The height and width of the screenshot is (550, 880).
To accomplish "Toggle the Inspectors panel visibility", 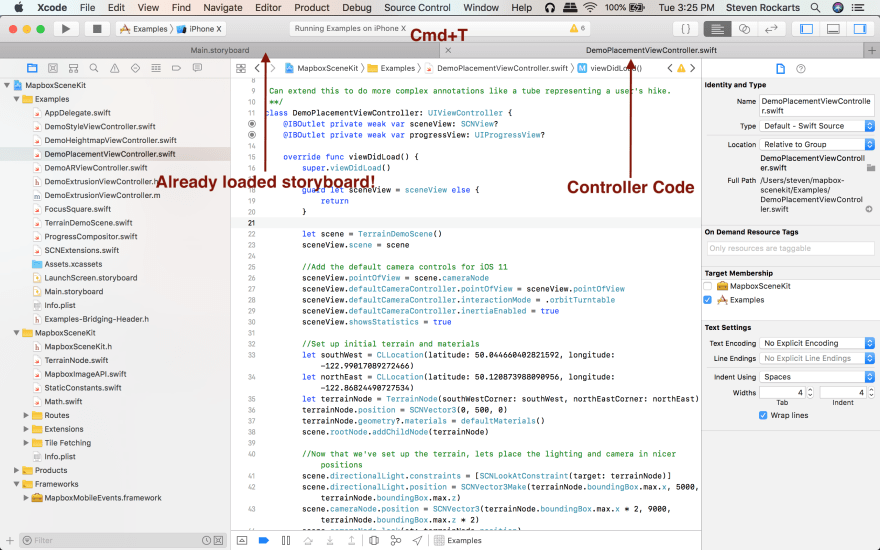I will click(860, 29).
